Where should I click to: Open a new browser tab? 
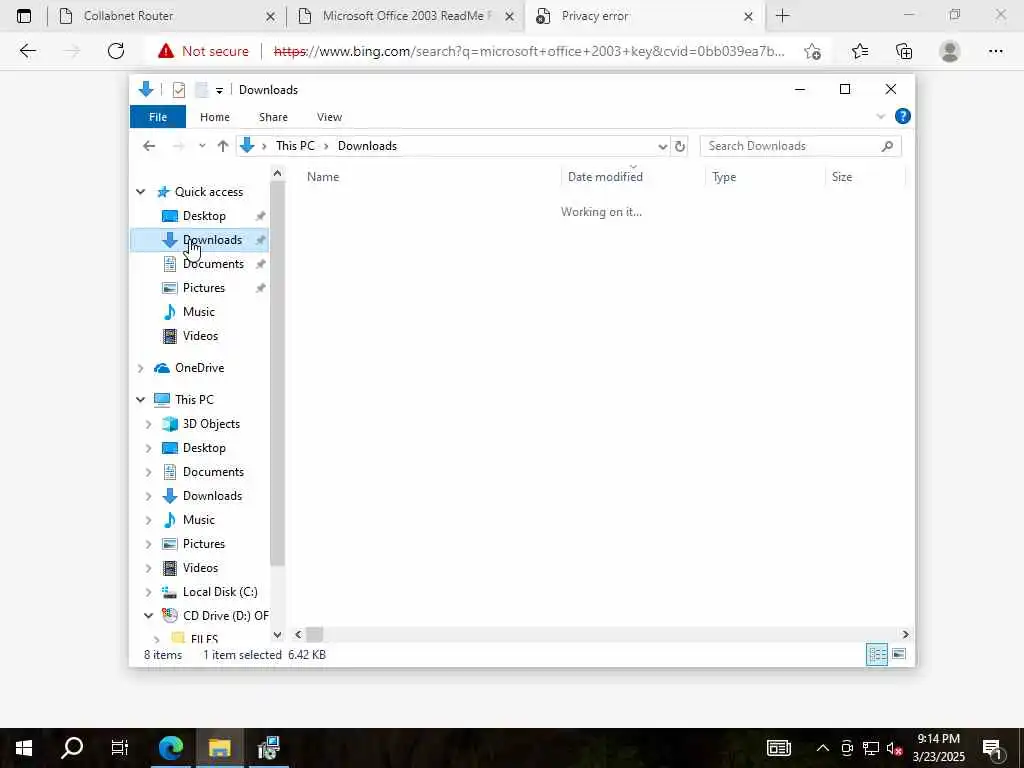point(782,16)
